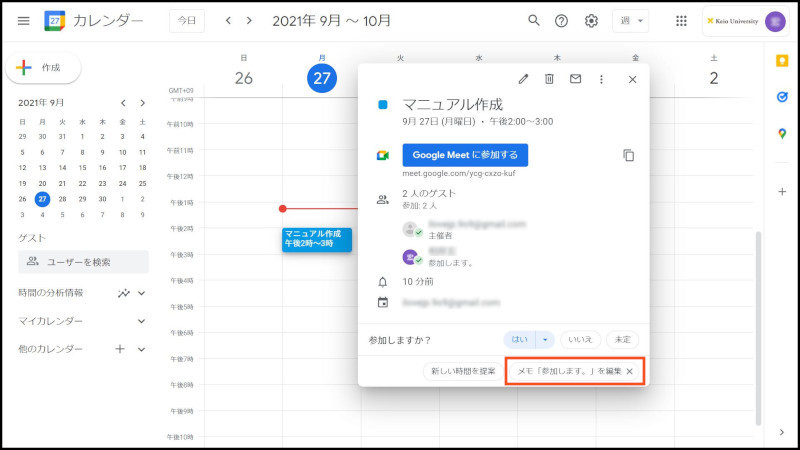This screenshot has height=450, width=800.
Task: Select 'いいえ' RSVP response
Action: [580, 339]
